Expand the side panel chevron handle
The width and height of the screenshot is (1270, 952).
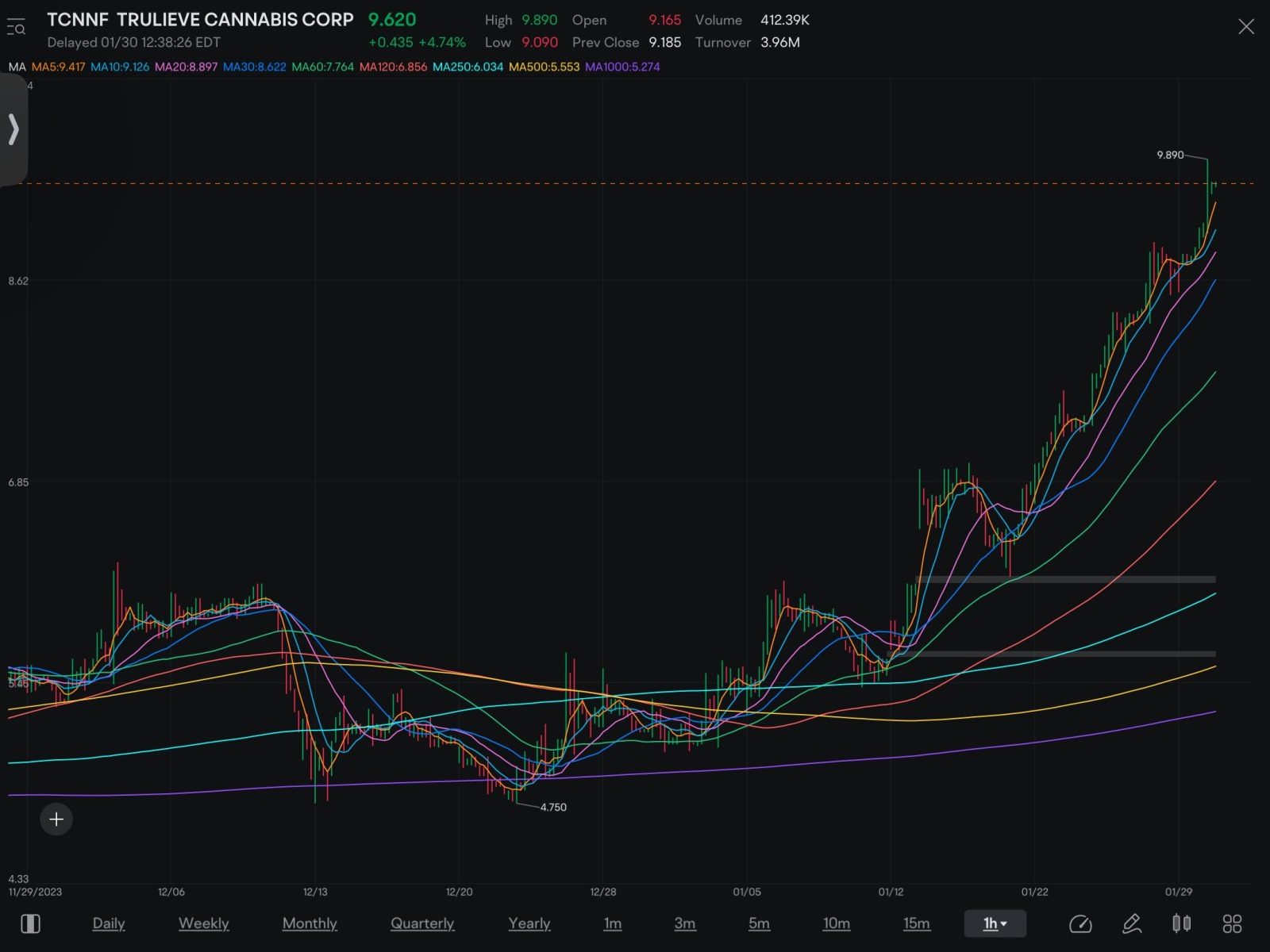[x=13, y=129]
